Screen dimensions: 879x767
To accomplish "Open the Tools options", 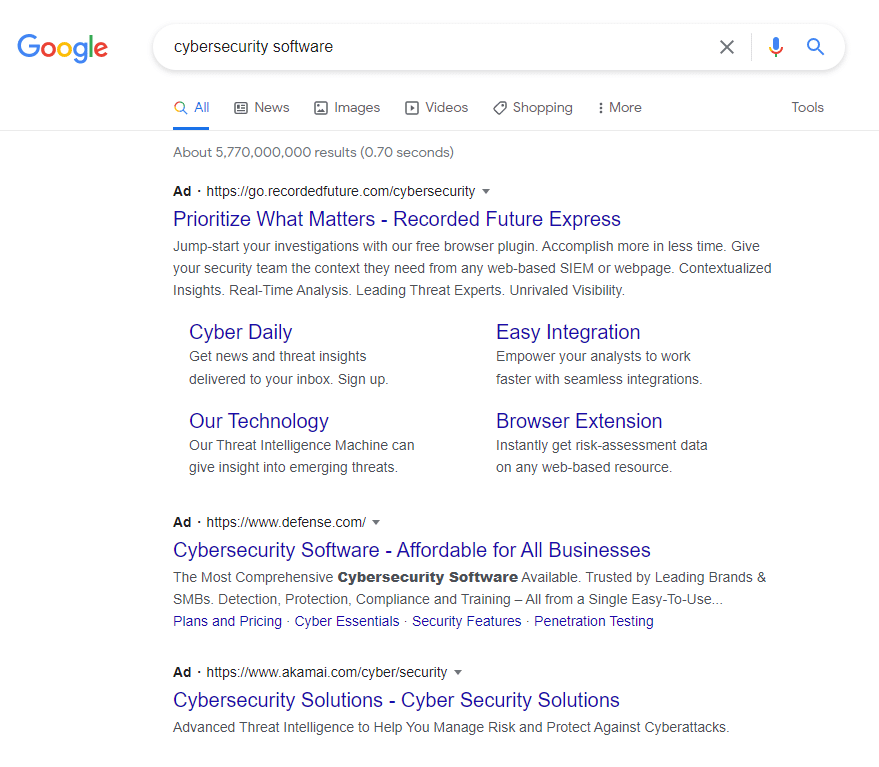I will pyautogui.click(x=807, y=108).
